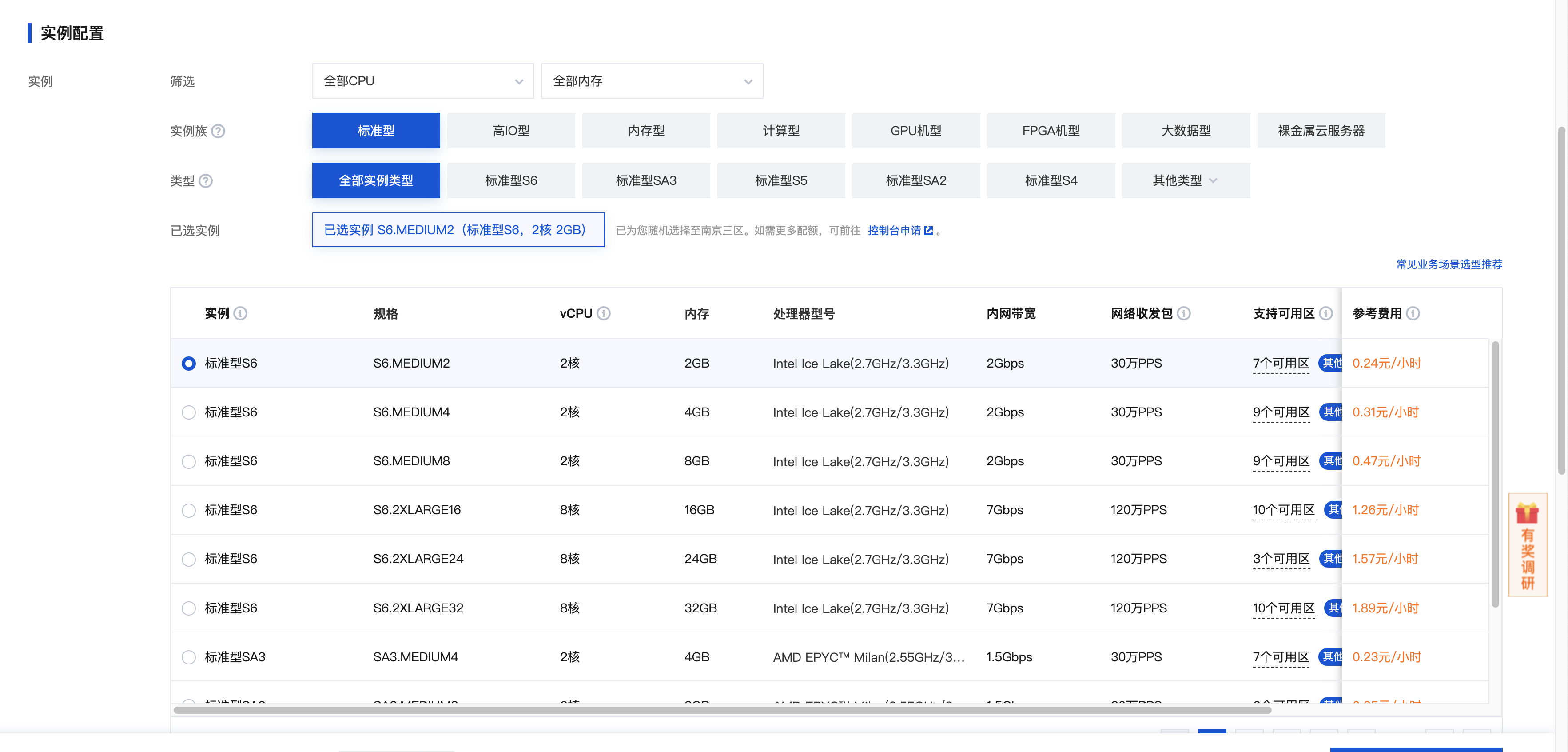The height and width of the screenshot is (752, 1568).
Task: Click AMD EPYC Milan processor cell
Action: [868, 657]
